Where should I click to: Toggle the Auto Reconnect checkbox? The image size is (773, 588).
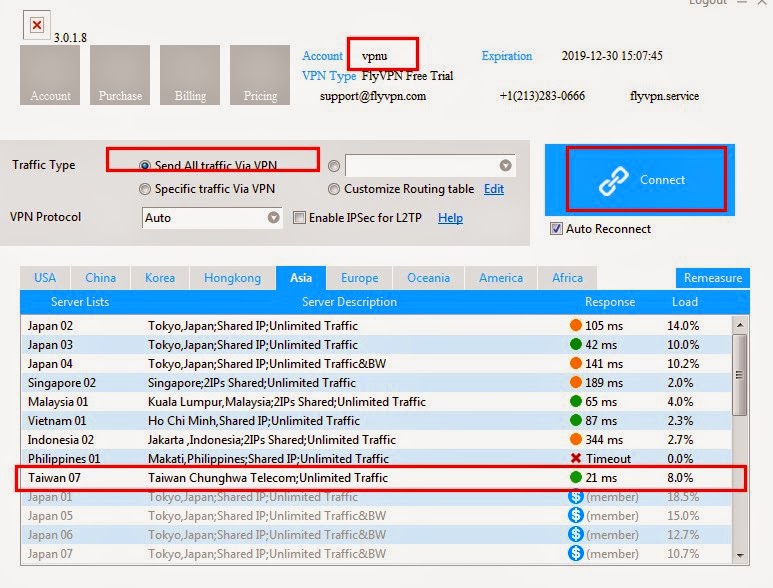click(556, 229)
